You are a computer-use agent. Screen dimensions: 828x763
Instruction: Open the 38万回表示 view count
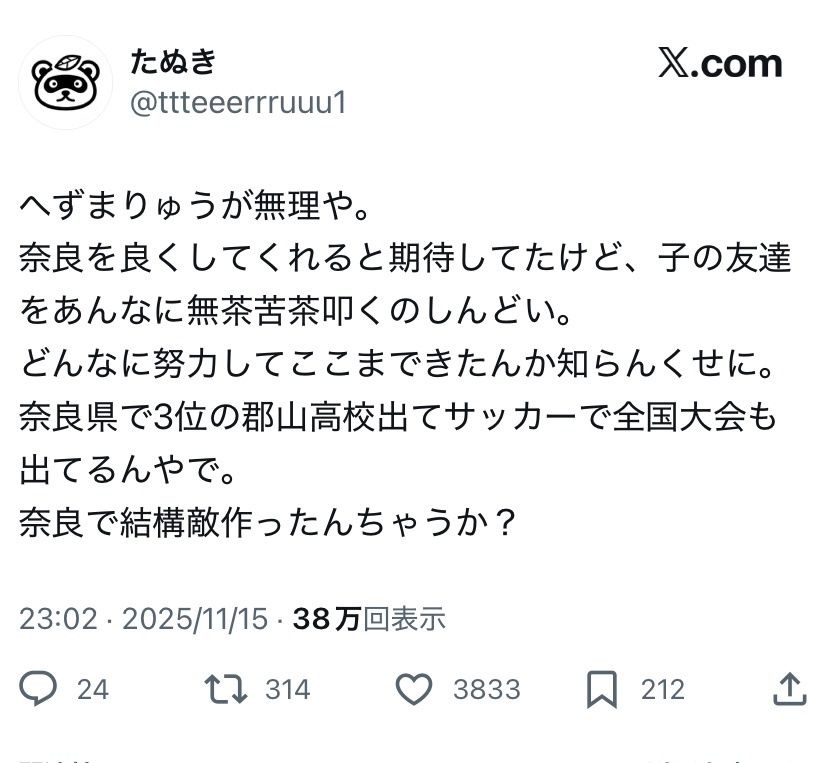tap(368, 619)
